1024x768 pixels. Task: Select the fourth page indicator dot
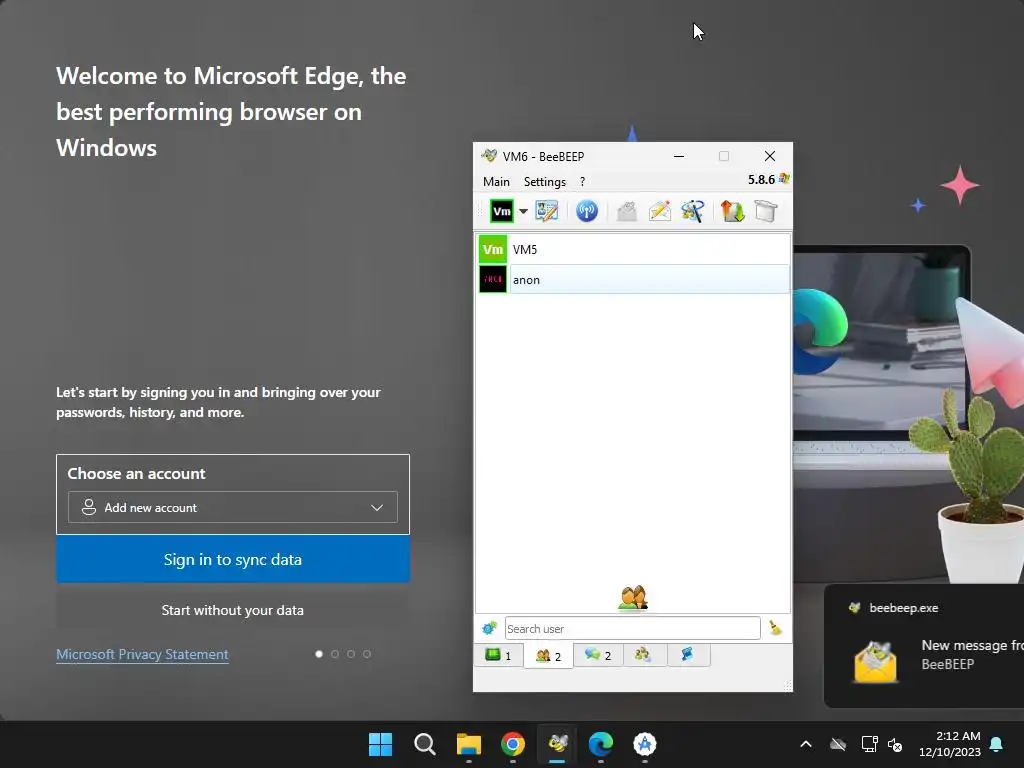[367, 654]
